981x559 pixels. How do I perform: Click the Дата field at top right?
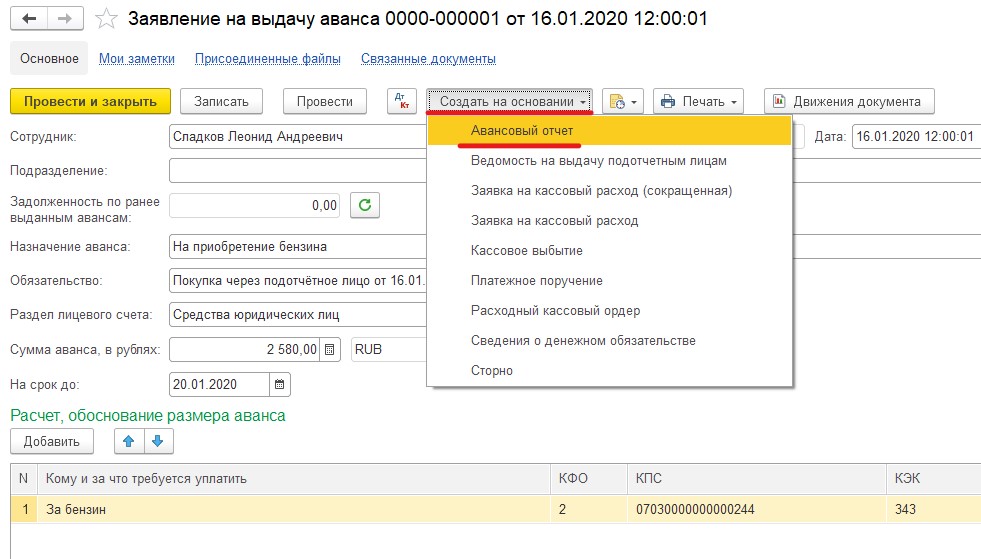point(916,136)
